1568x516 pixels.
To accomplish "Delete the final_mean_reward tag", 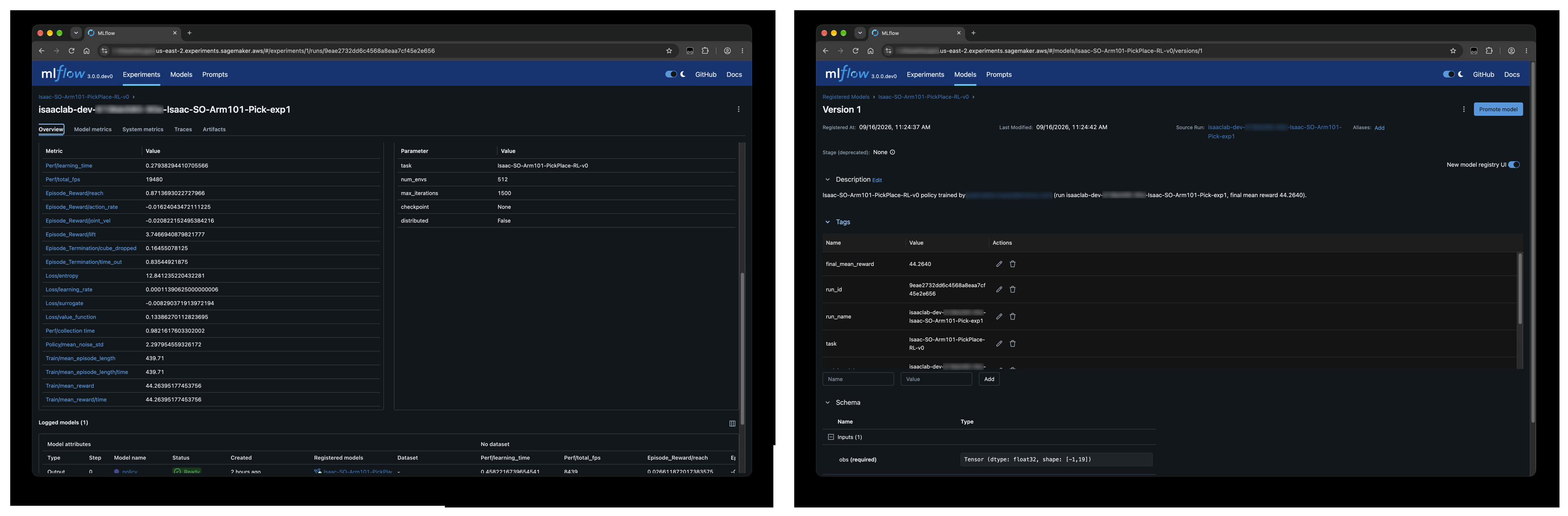I will pos(1013,264).
